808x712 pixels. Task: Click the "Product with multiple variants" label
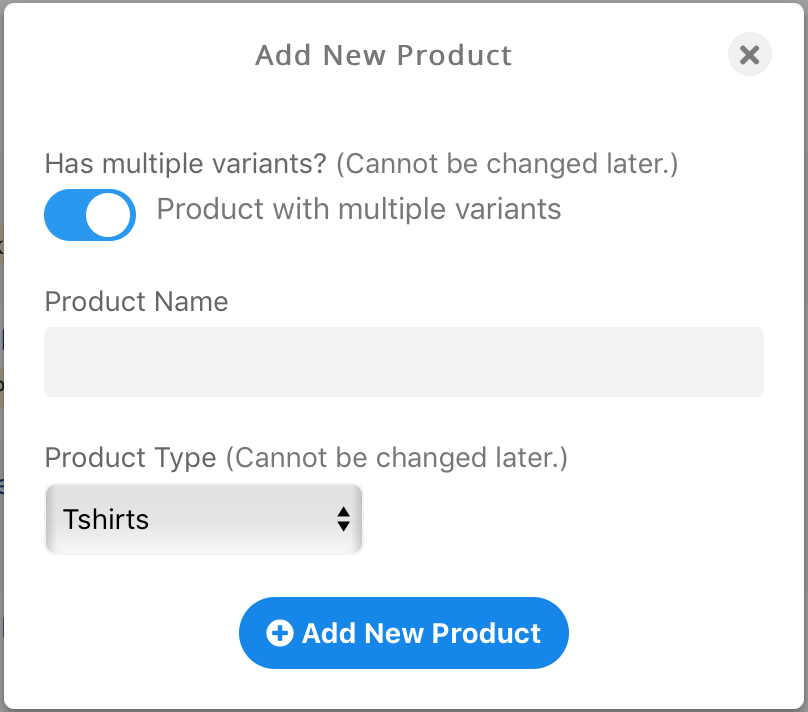point(359,210)
